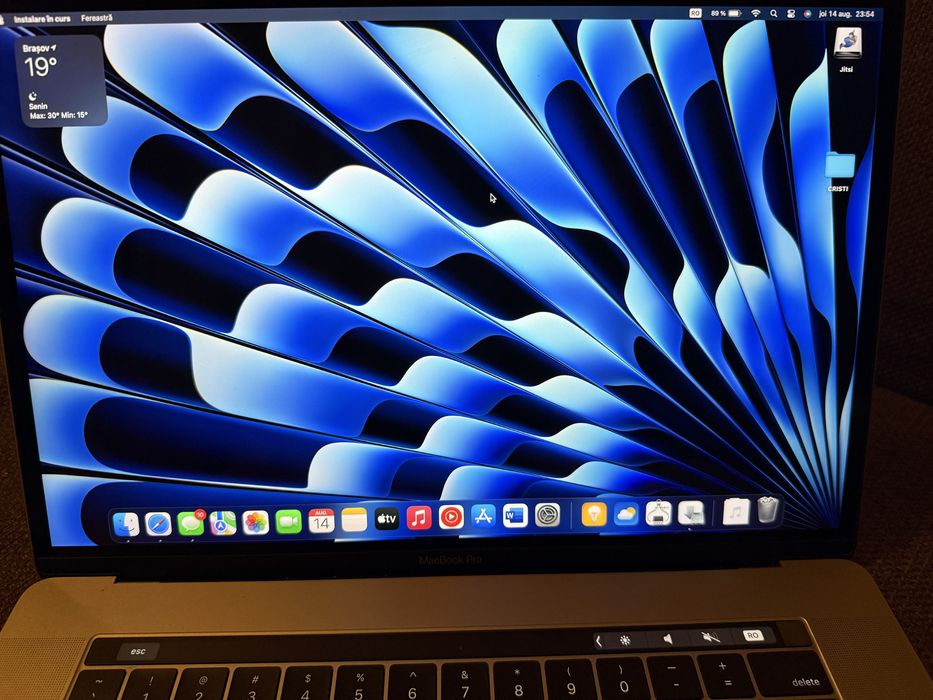Open the Trash in the Dock
This screenshot has height=700, width=933.
(x=768, y=510)
